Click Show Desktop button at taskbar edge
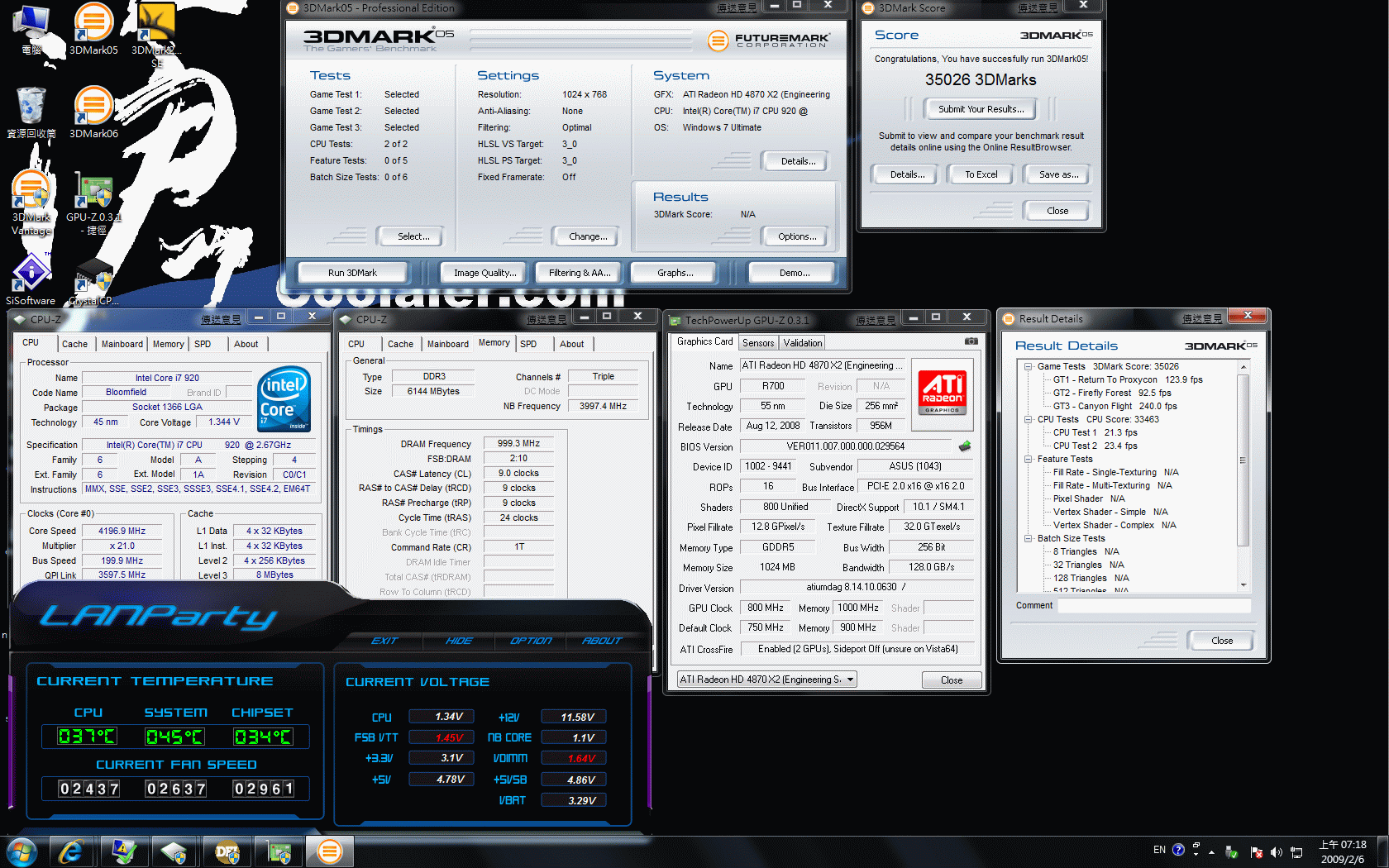The height and width of the screenshot is (868, 1389). coord(1382,851)
